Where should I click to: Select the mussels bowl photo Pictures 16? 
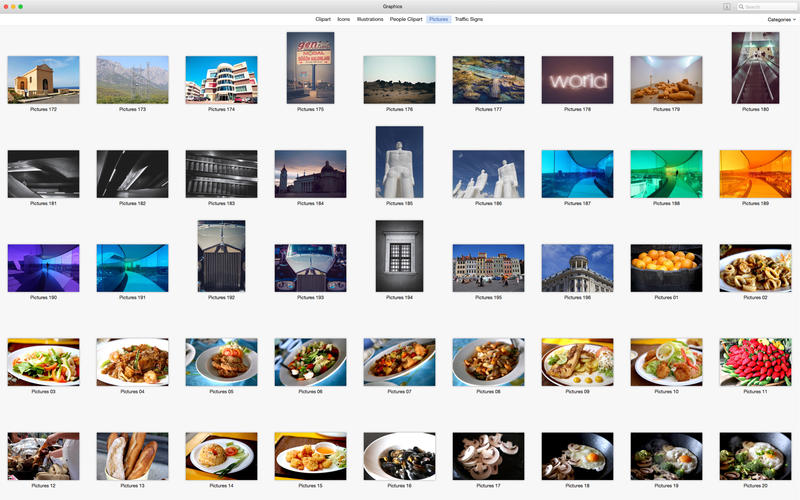click(x=399, y=456)
